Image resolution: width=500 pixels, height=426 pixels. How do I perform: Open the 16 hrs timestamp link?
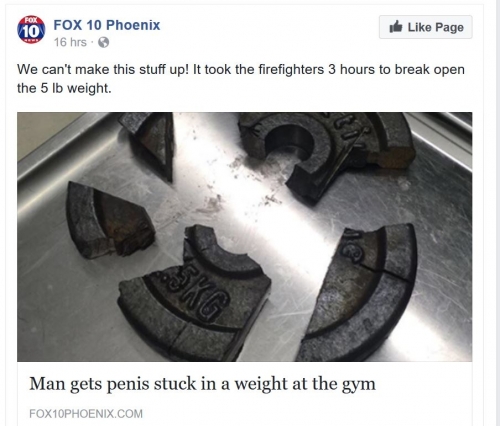pyautogui.click(x=70, y=42)
